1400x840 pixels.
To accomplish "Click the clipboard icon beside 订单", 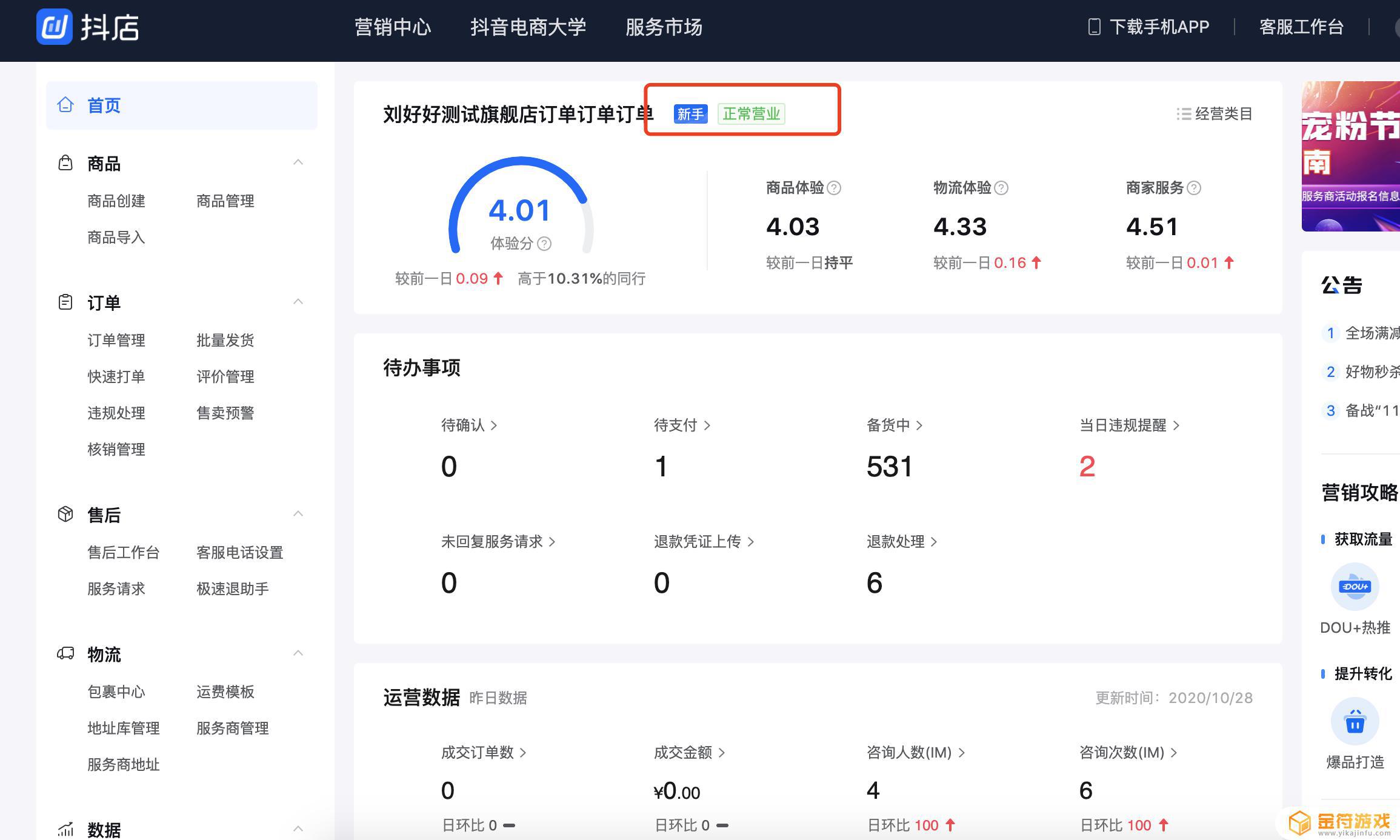I will [65, 302].
